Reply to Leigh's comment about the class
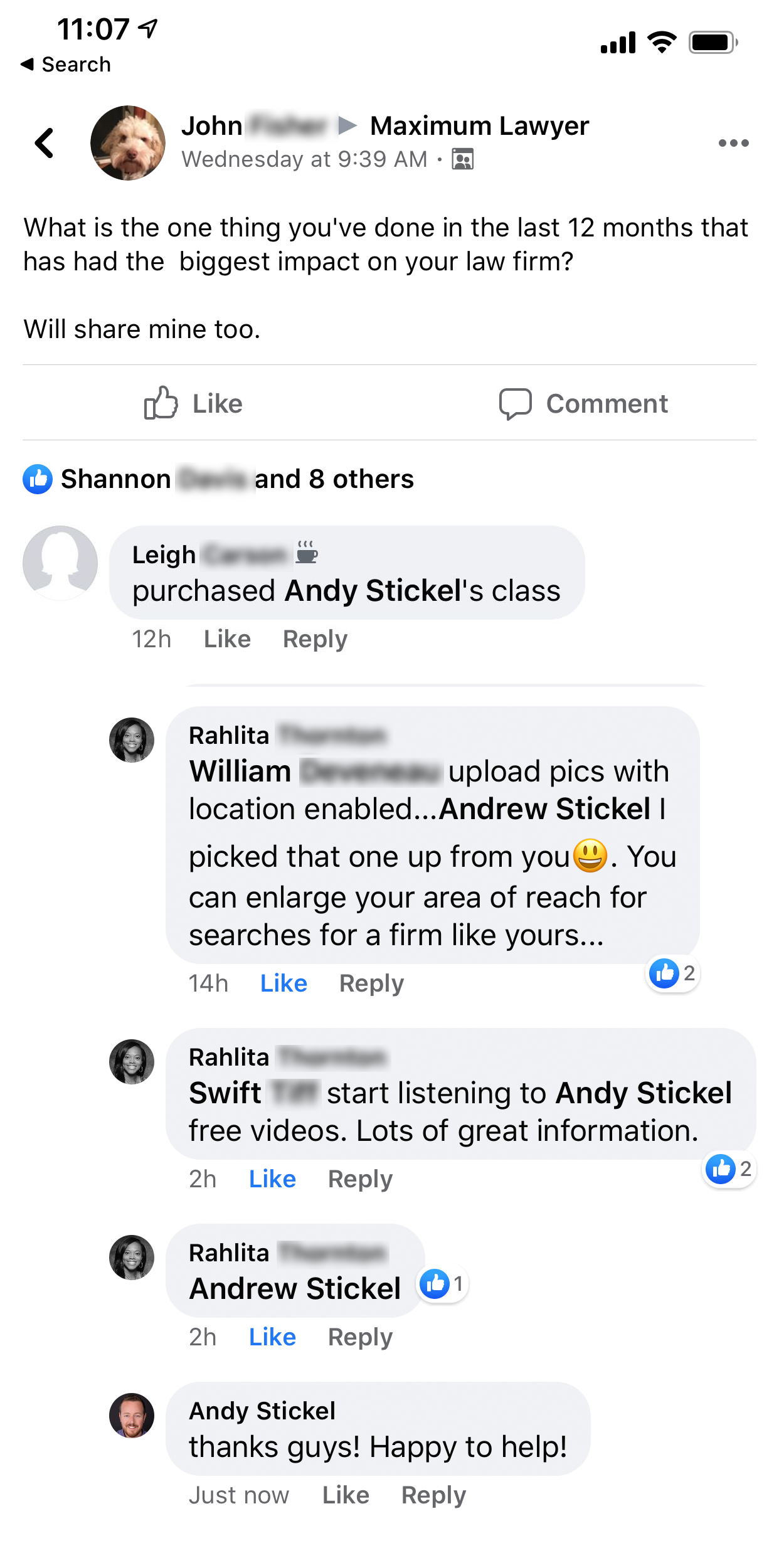This screenshot has height=1568, width=779. 315,639
